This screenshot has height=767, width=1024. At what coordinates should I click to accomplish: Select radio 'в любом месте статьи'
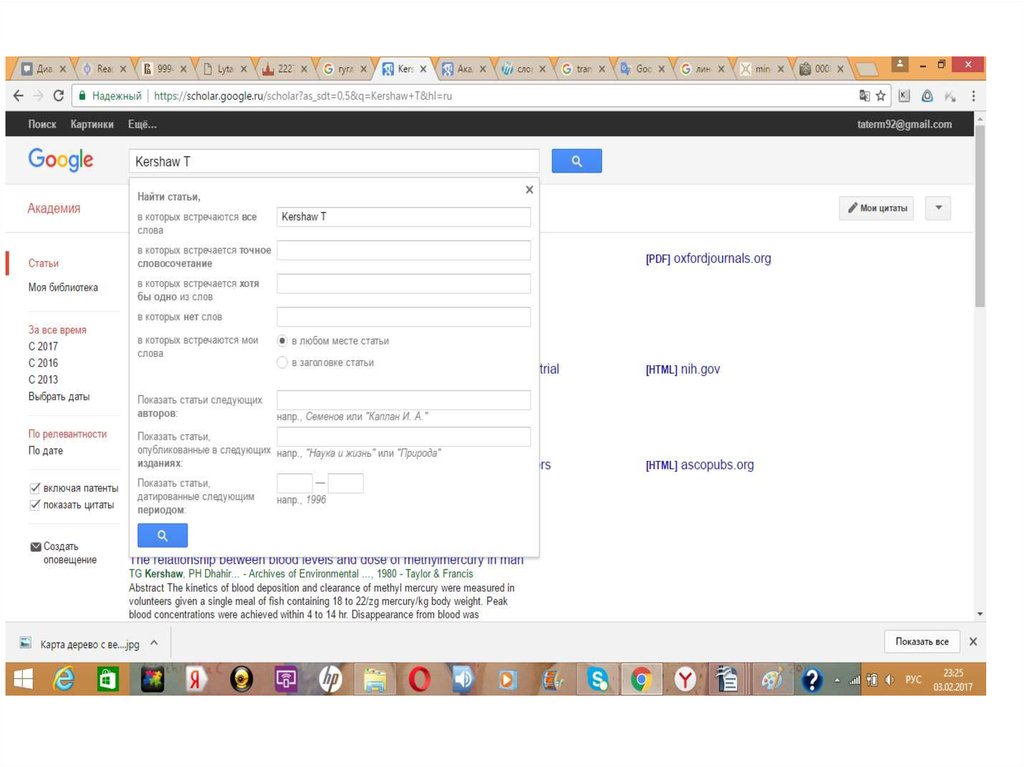[282, 340]
